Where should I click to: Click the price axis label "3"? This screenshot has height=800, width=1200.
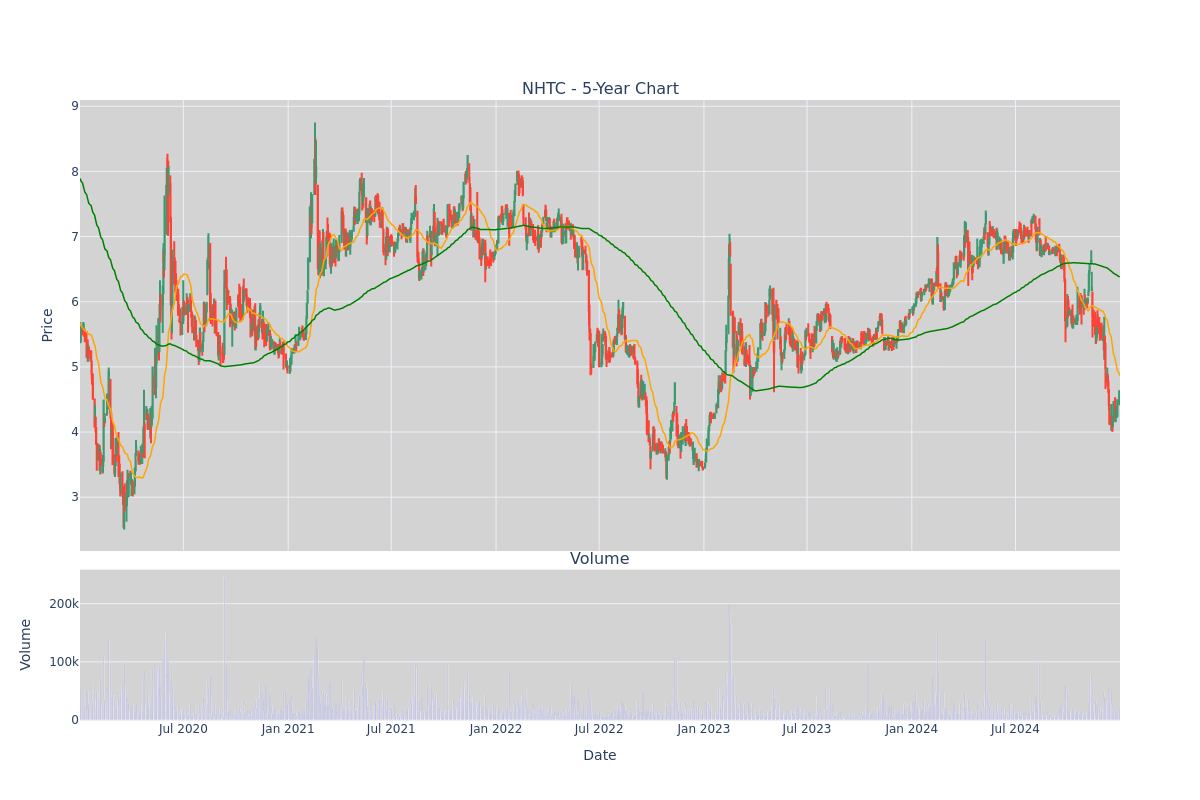coord(74,497)
